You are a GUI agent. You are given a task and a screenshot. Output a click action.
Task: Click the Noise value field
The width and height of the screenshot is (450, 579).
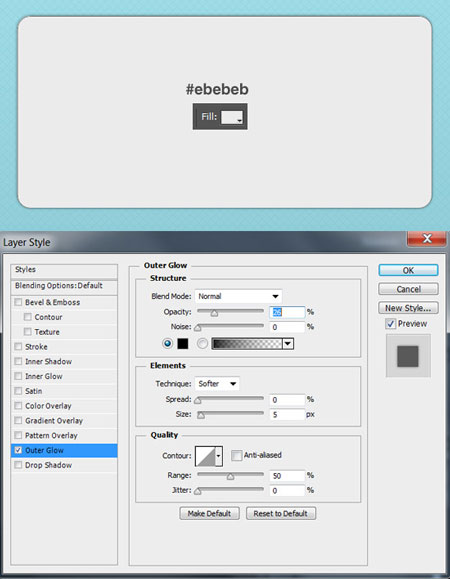coord(287,327)
